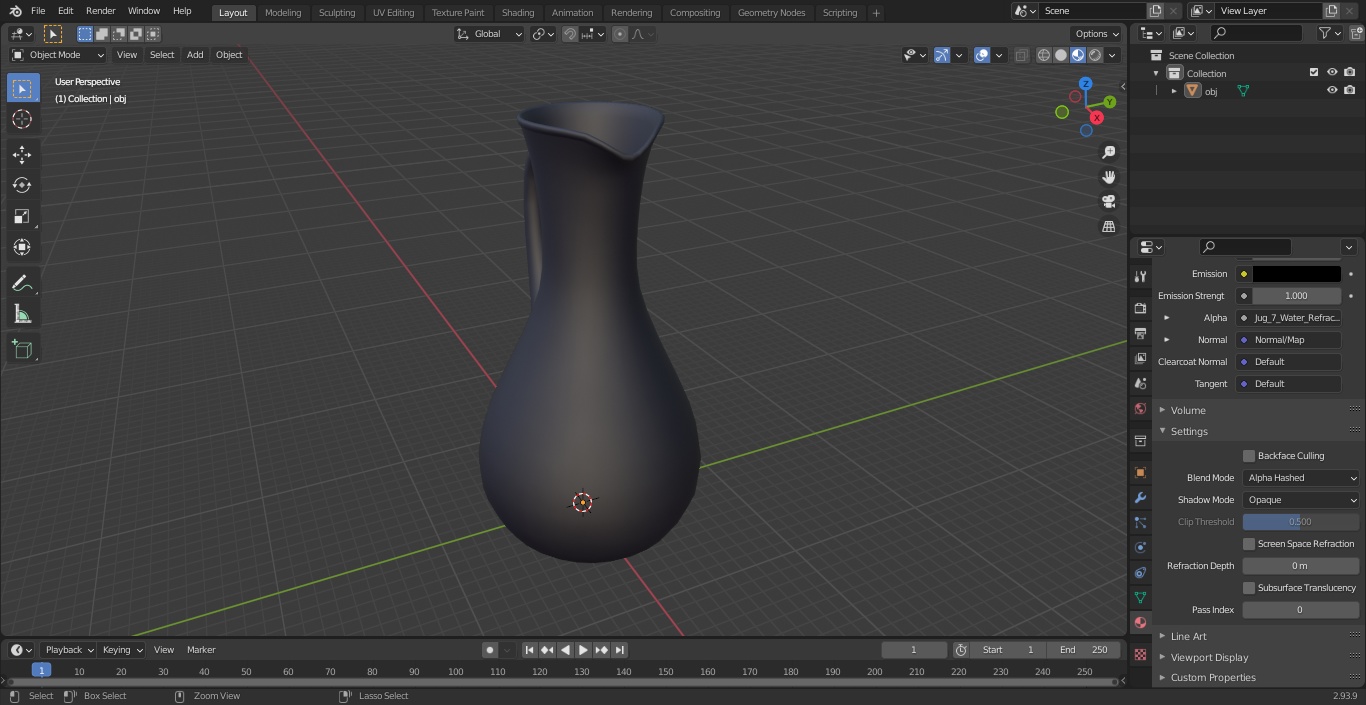1366x705 pixels.
Task: Toggle proportional editing button
Action: tap(620, 34)
